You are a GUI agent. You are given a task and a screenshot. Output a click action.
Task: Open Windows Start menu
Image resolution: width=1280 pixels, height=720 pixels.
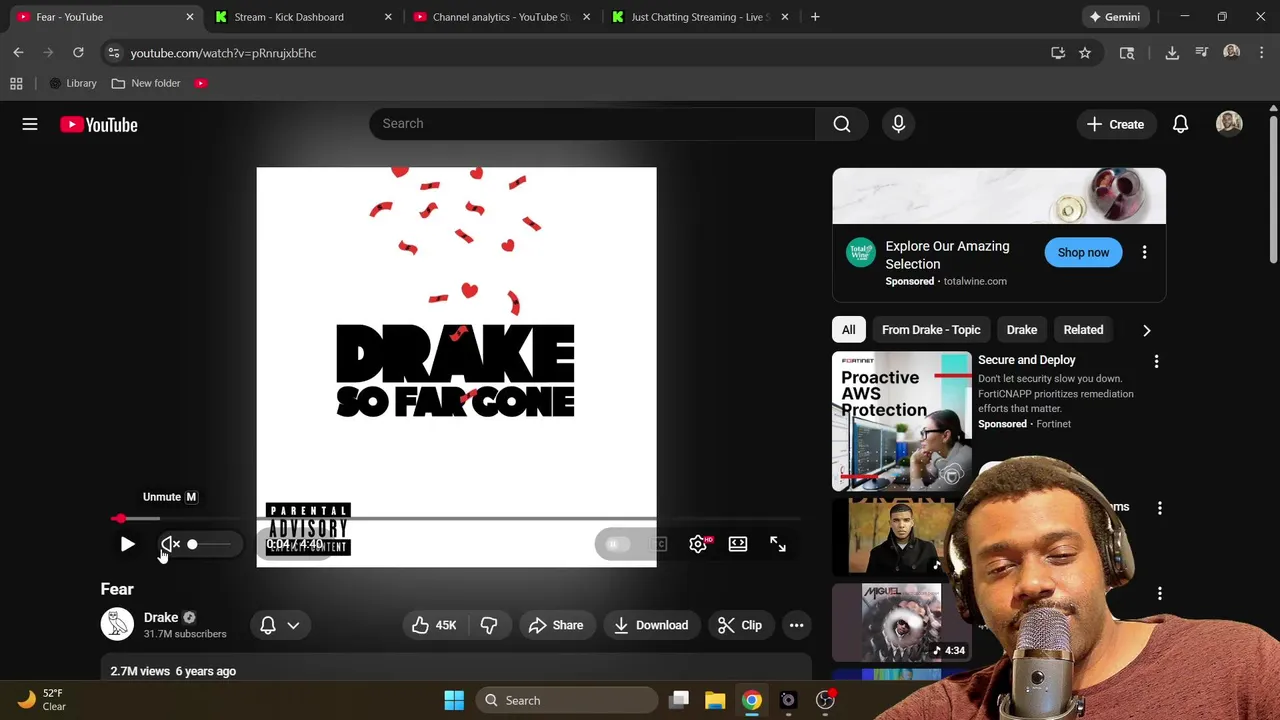point(454,700)
